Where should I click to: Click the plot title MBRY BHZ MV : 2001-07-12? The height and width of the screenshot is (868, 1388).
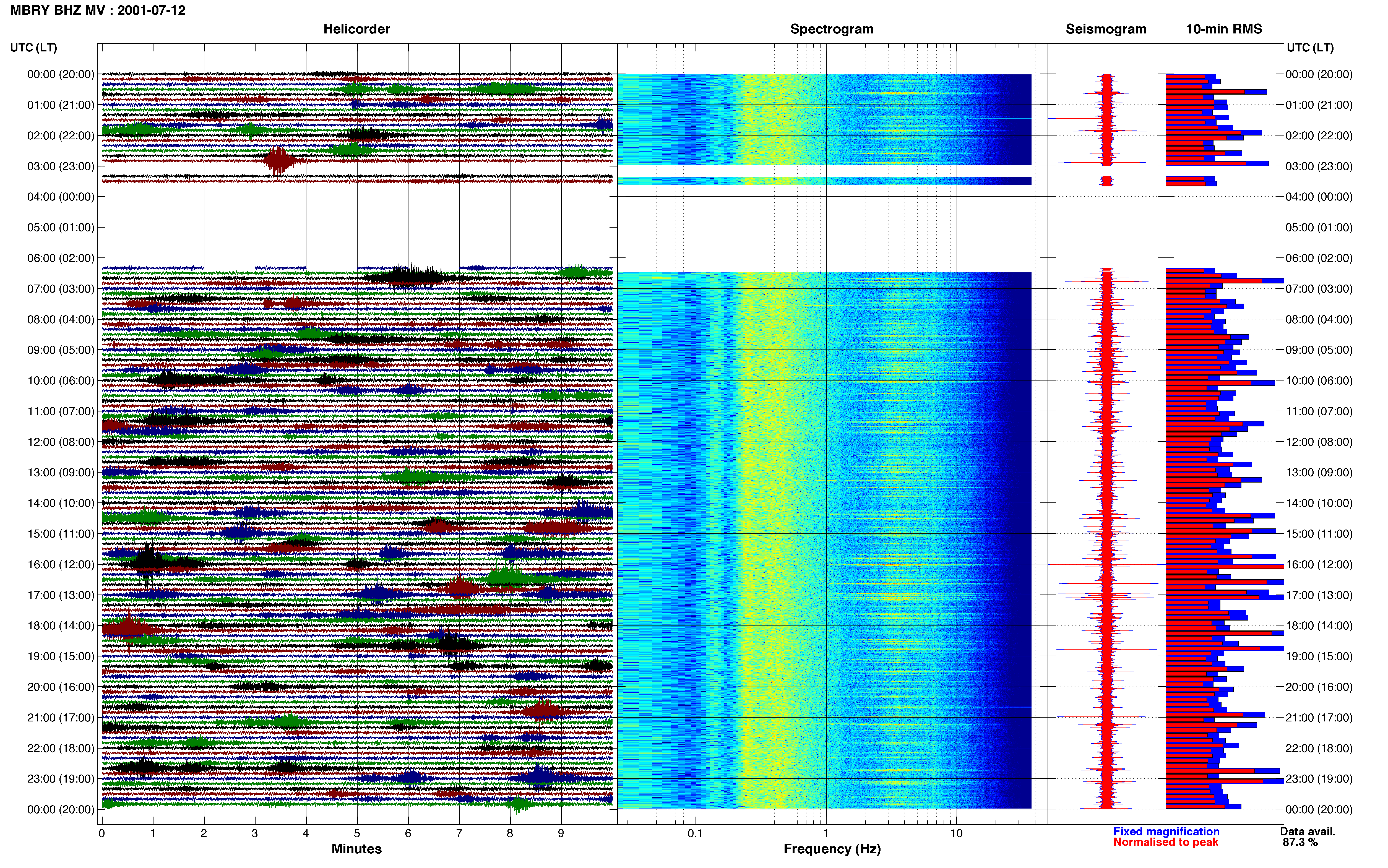(x=98, y=10)
